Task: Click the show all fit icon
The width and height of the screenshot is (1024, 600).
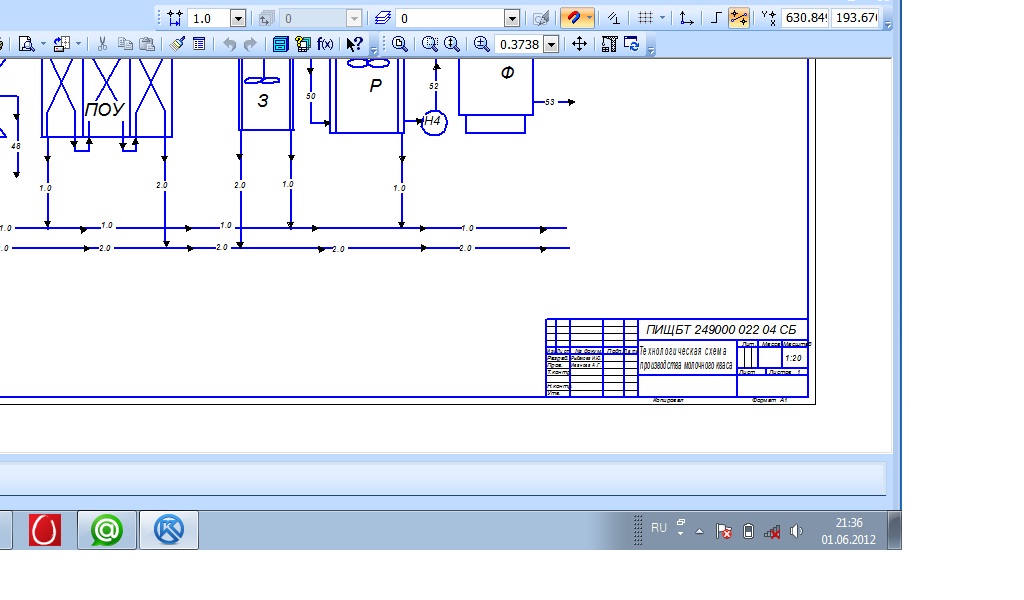Action: point(609,44)
